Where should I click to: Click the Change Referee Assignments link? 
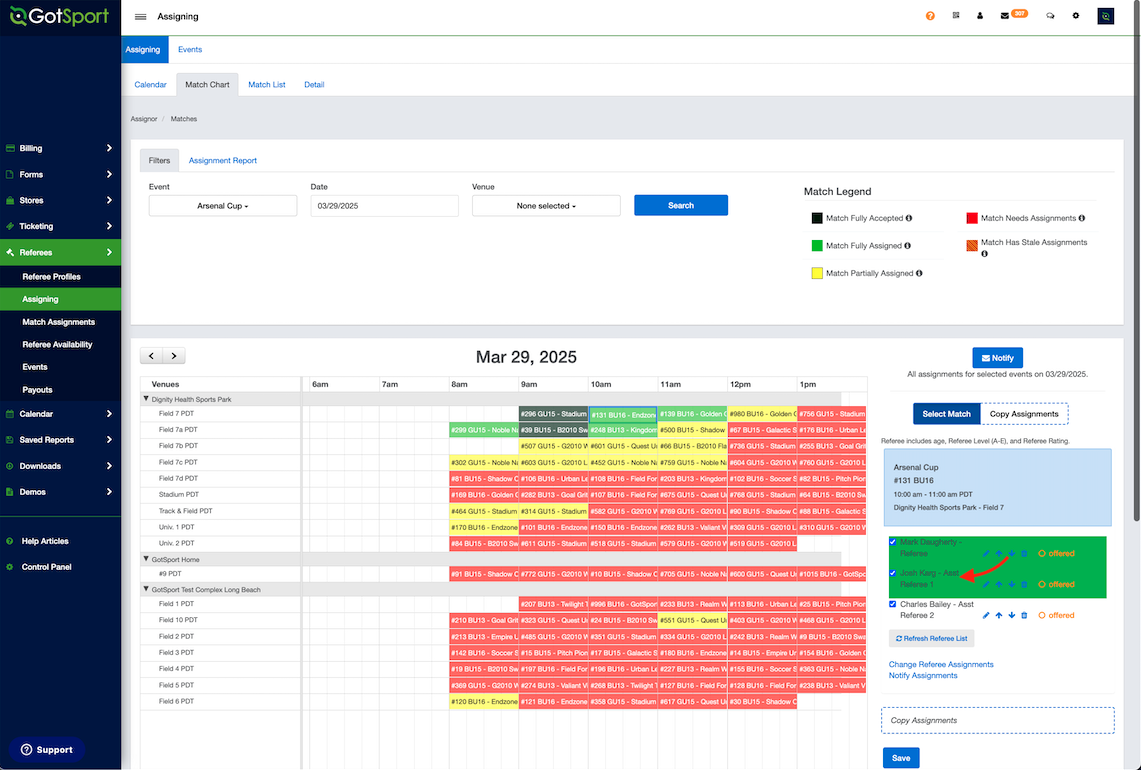pos(941,664)
